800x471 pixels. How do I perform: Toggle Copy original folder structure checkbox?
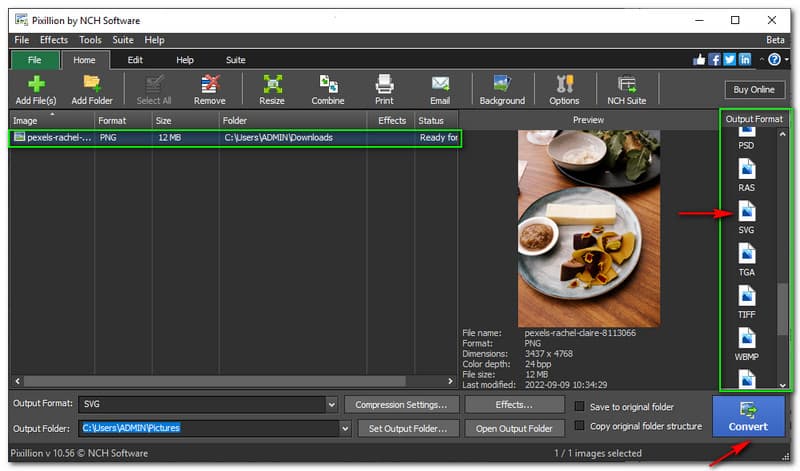click(x=580, y=426)
